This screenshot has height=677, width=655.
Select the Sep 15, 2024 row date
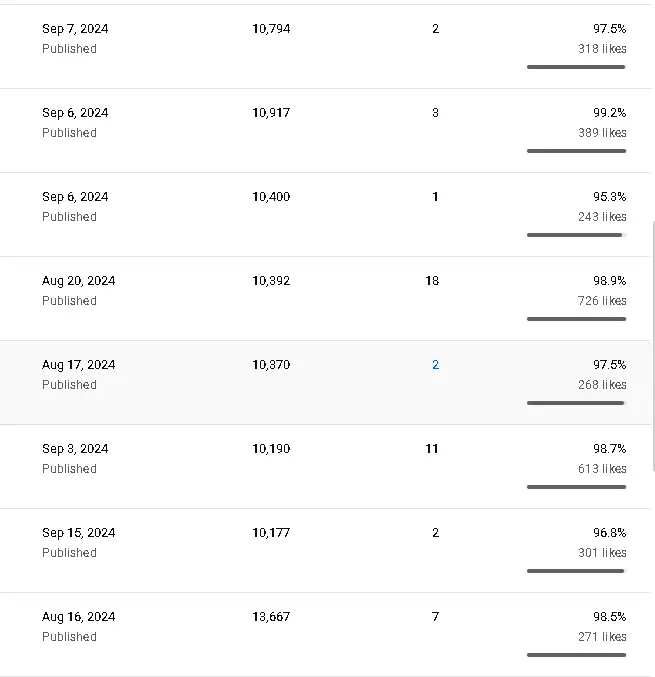coord(79,533)
